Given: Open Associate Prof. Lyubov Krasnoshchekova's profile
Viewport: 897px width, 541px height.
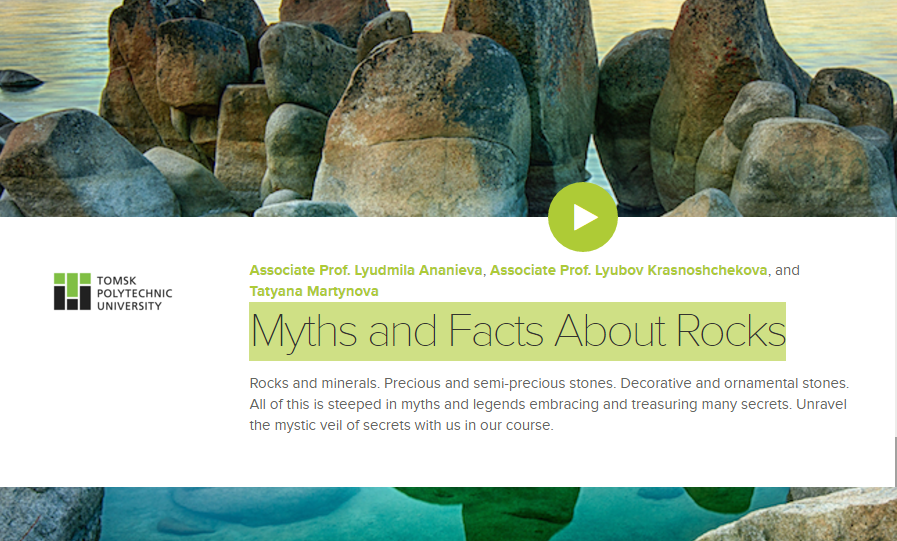Looking at the screenshot, I should pos(628,270).
